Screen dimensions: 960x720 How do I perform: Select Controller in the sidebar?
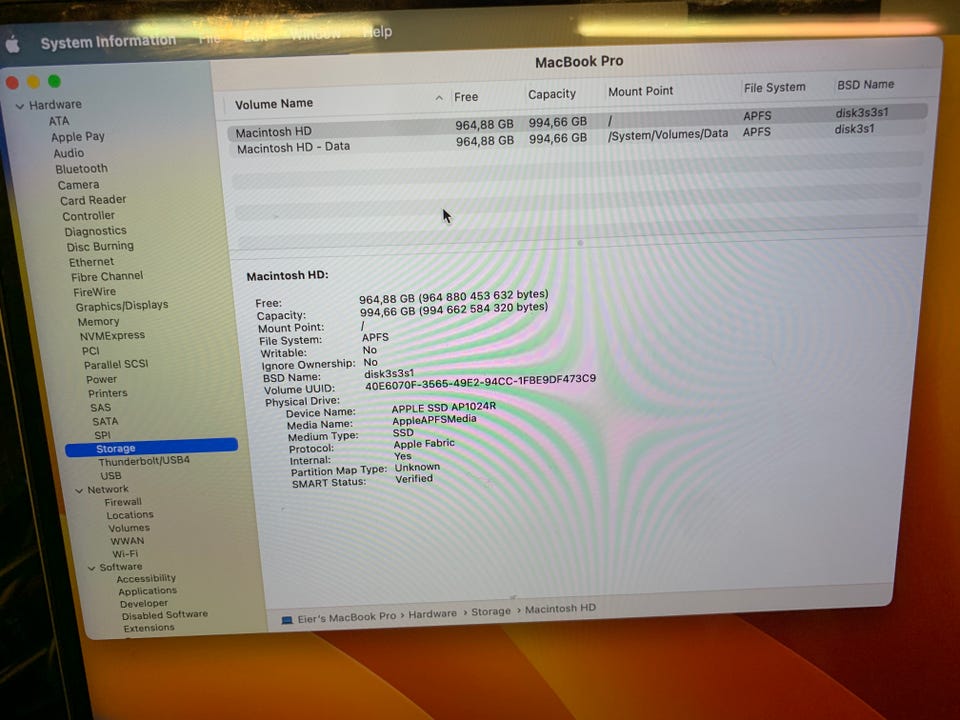(88, 216)
